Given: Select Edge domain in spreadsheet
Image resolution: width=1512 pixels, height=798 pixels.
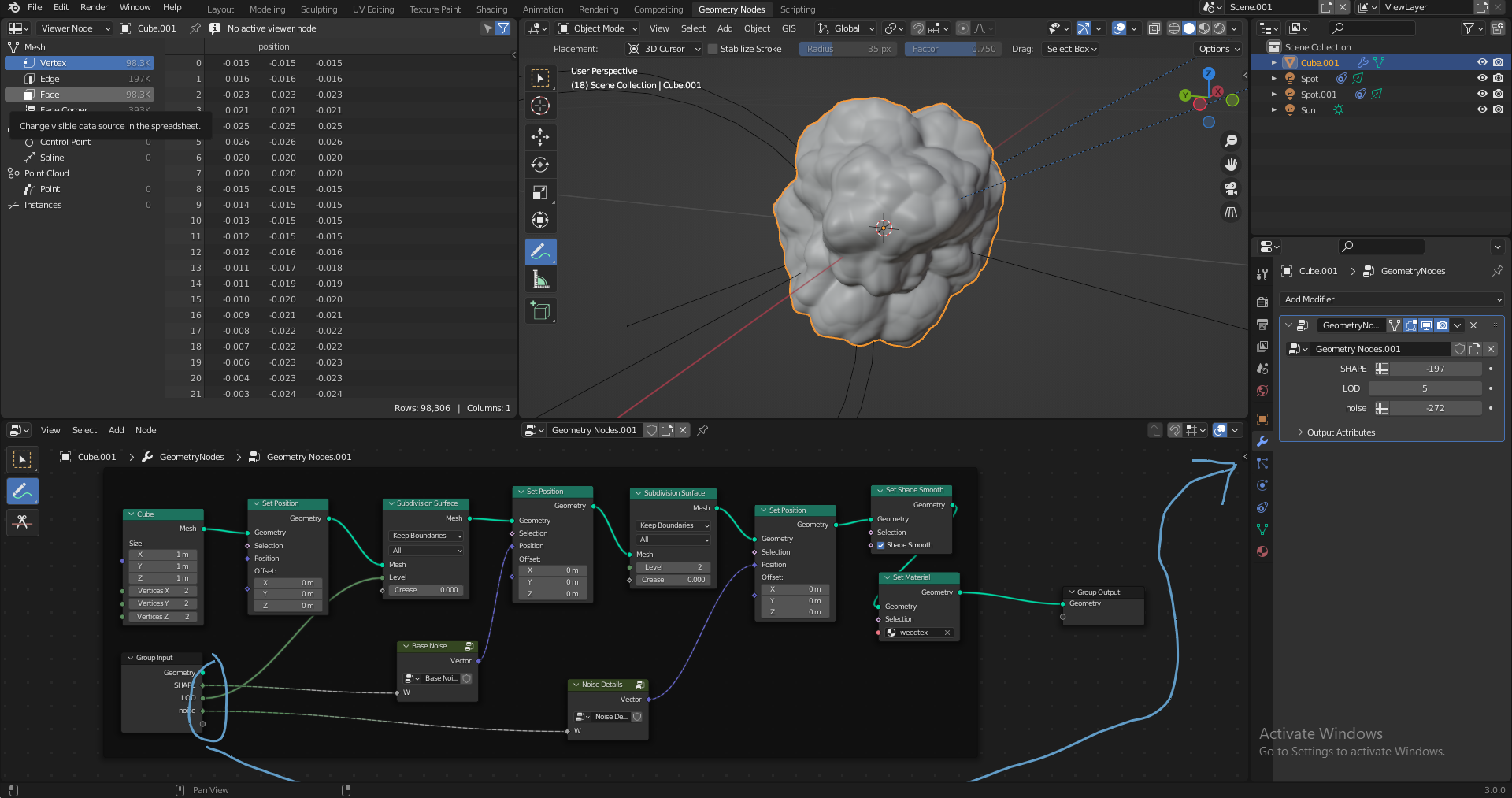Looking at the screenshot, I should (80, 79).
